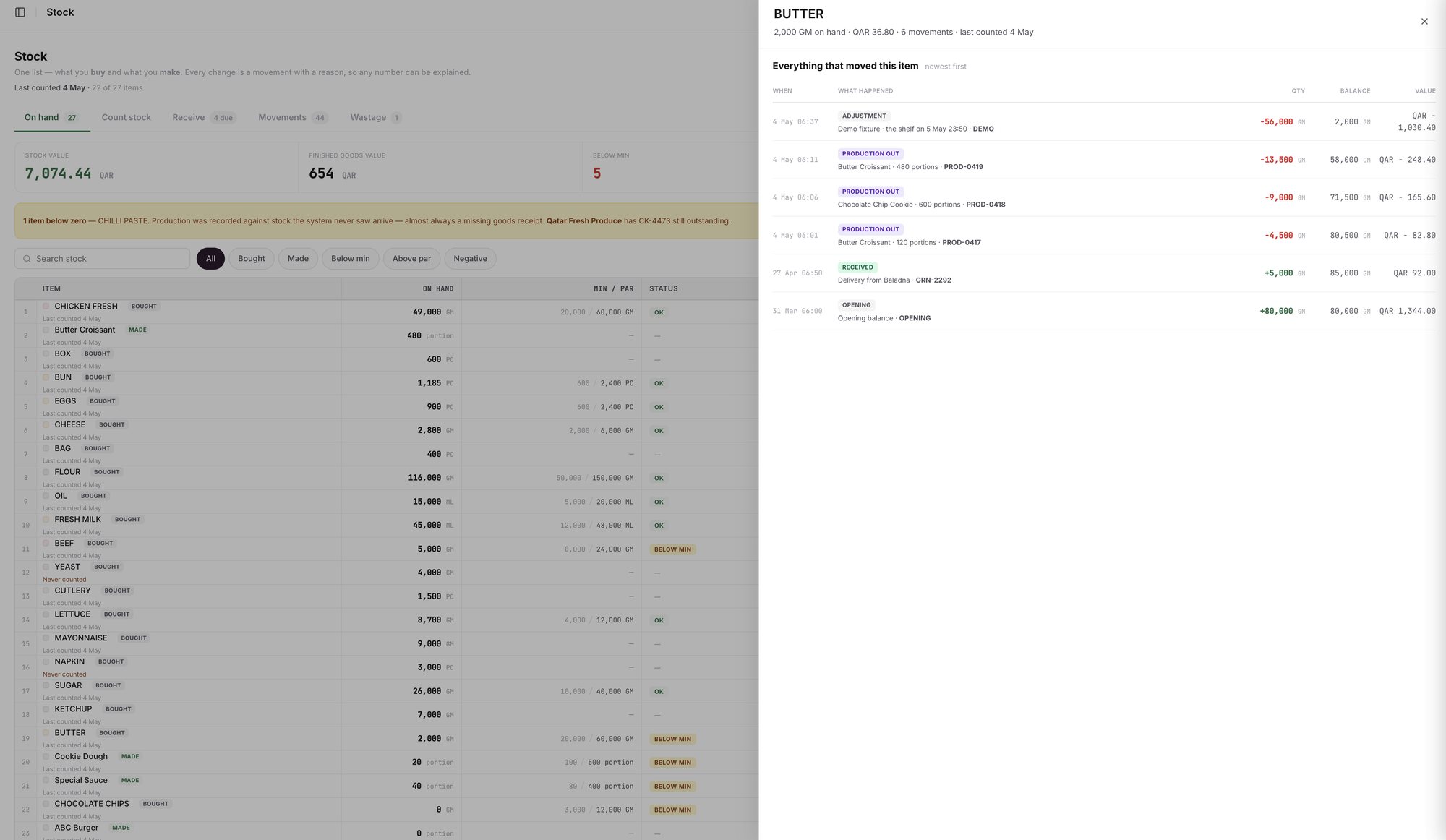Open the Receive tab
This screenshot has width=1446, height=840.
pyautogui.click(x=203, y=118)
